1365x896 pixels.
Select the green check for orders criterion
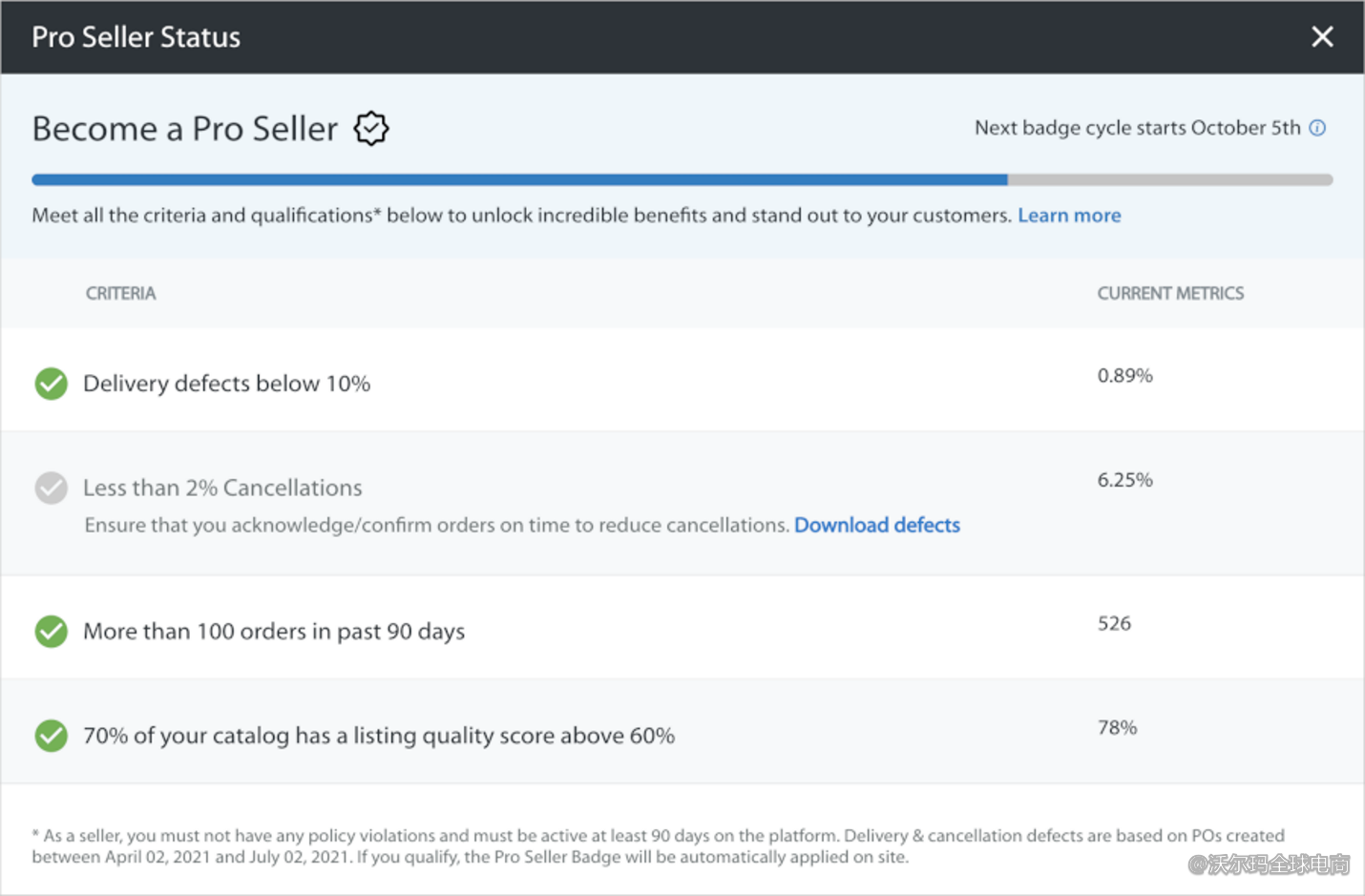coord(51,631)
